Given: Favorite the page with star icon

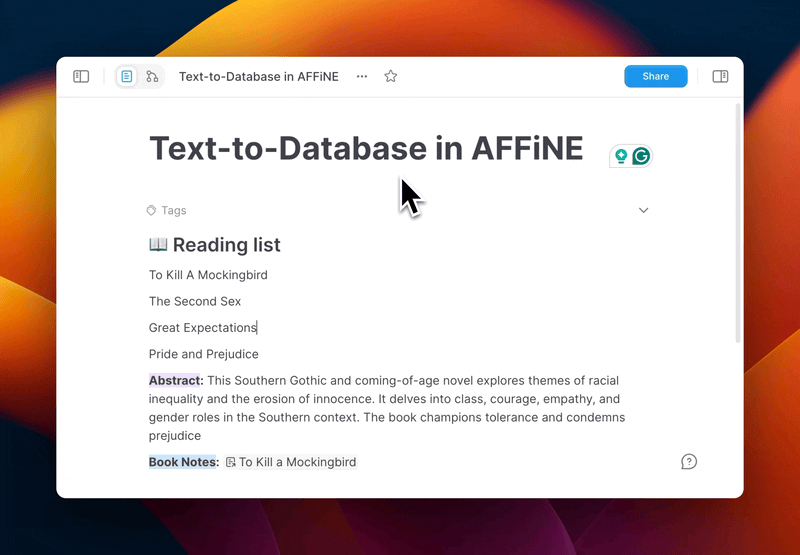Looking at the screenshot, I should click(x=391, y=77).
